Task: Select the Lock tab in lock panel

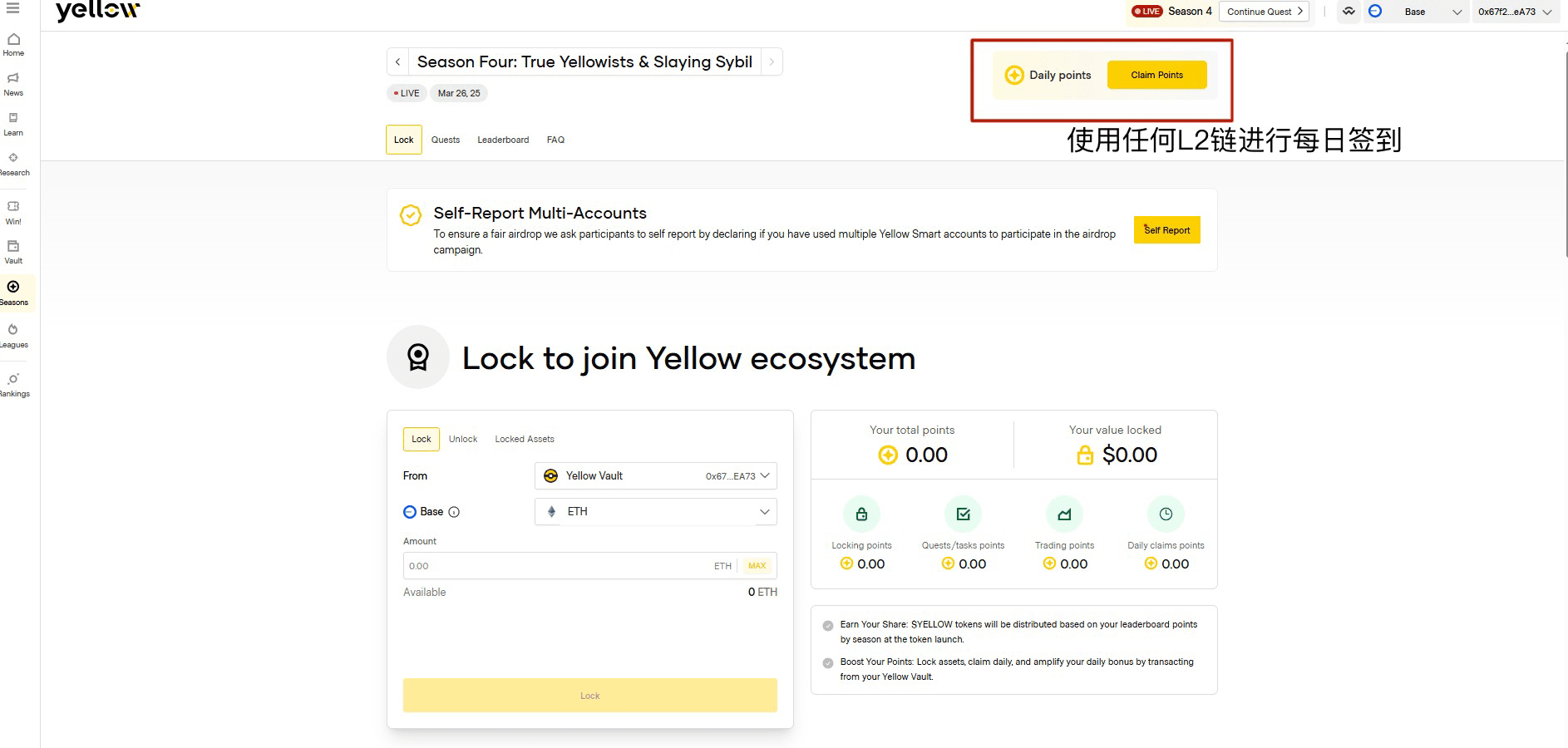Action: click(x=422, y=439)
